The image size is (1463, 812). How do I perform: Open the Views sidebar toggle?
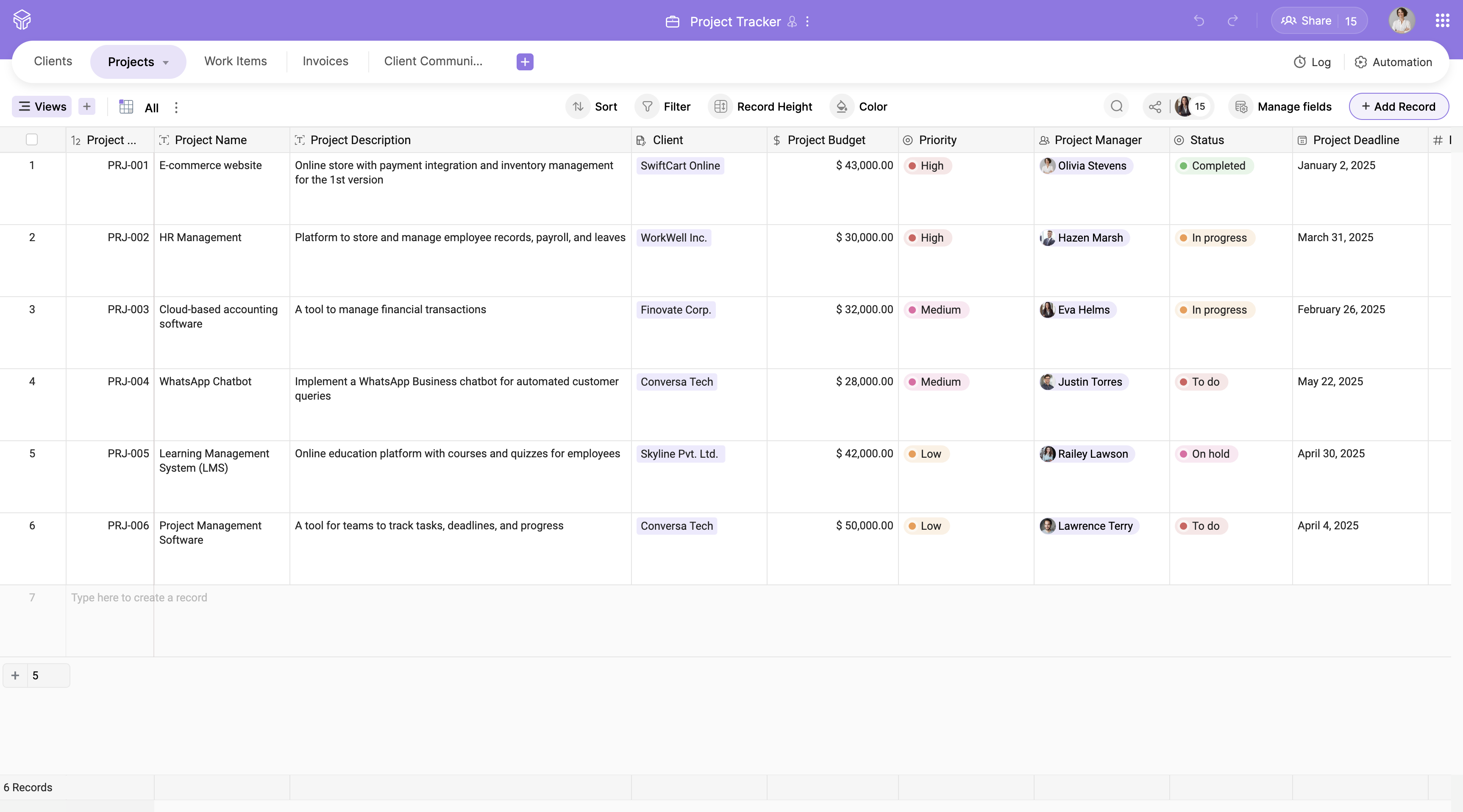coord(42,106)
